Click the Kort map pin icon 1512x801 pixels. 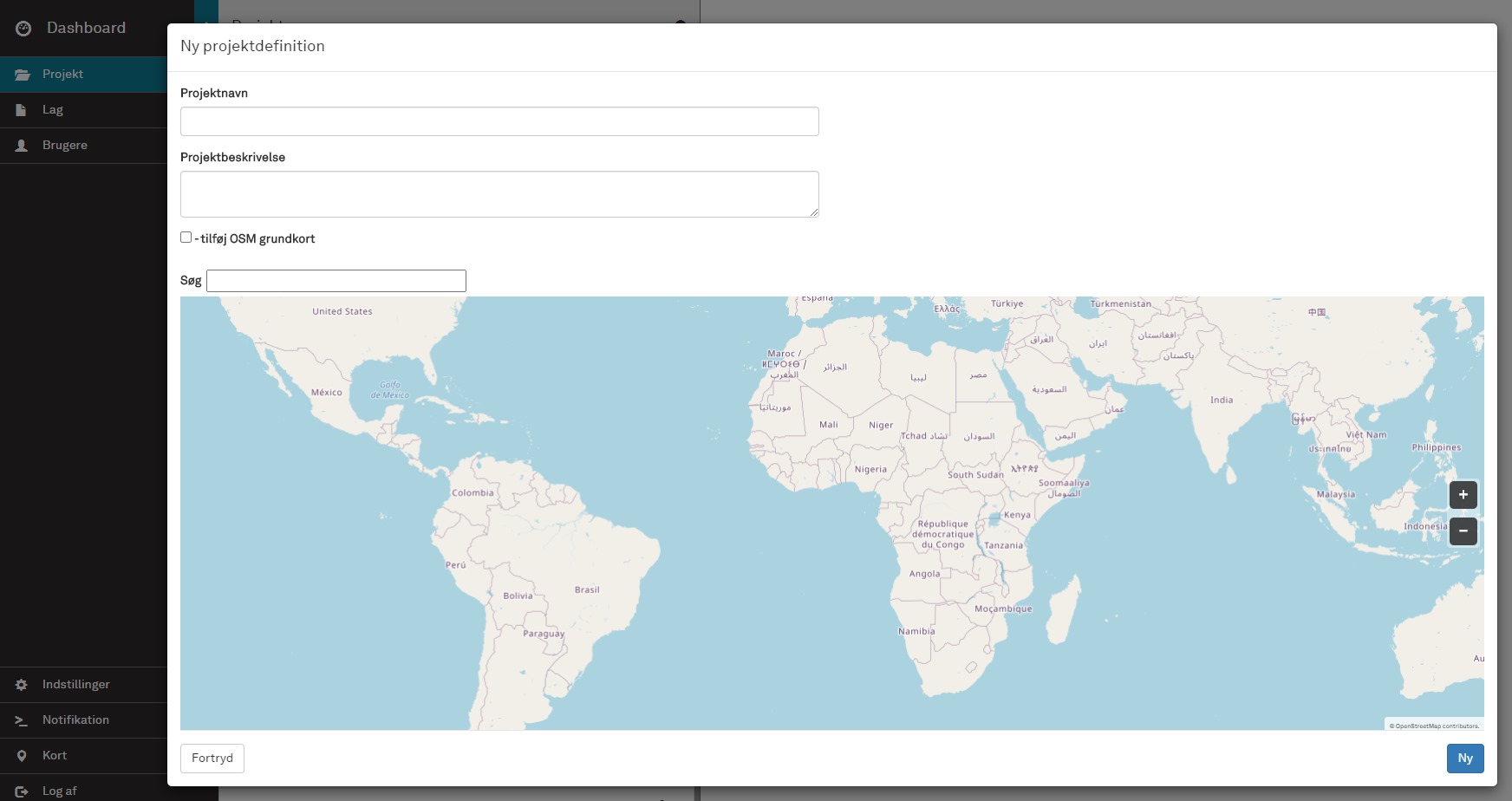(x=22, y=756)
